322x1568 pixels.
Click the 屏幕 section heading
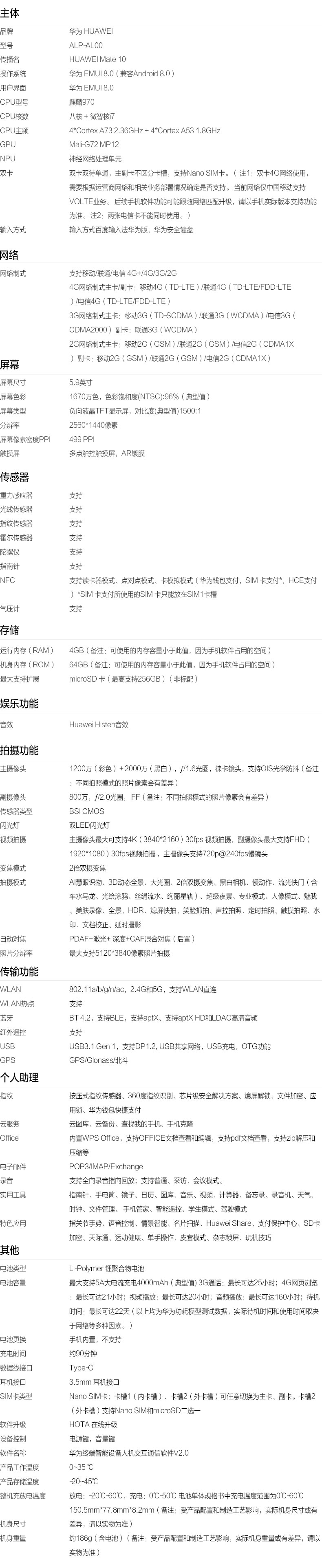click(10, 365)
